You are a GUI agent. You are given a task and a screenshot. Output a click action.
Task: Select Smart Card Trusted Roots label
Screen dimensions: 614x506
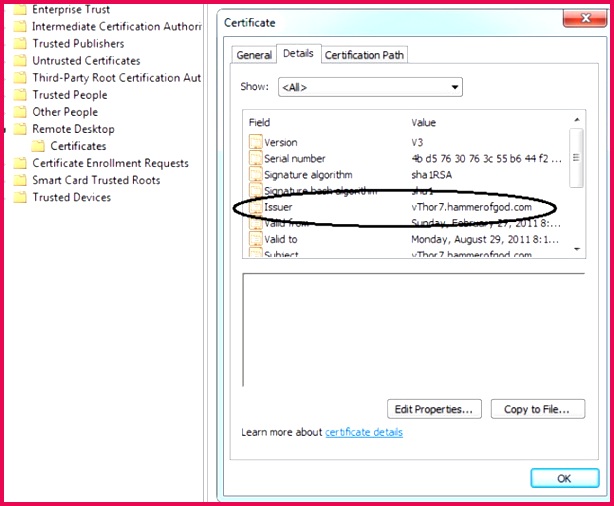(96, 180)
